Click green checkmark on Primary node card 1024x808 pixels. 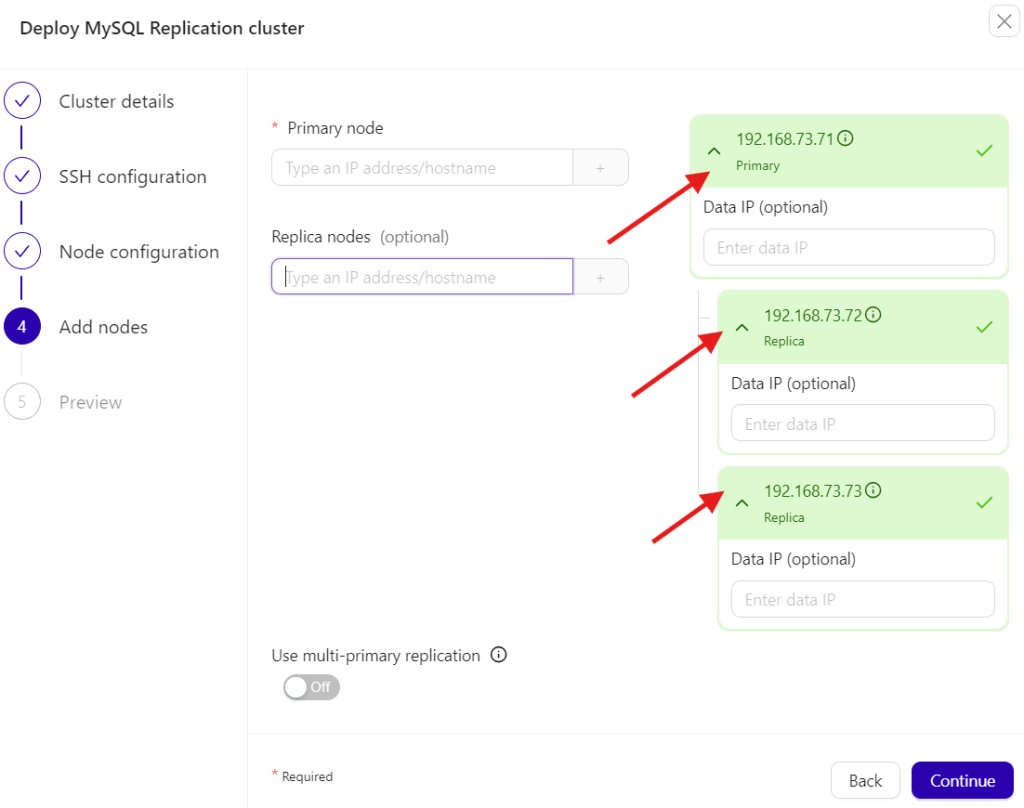(x=984, y=151)
